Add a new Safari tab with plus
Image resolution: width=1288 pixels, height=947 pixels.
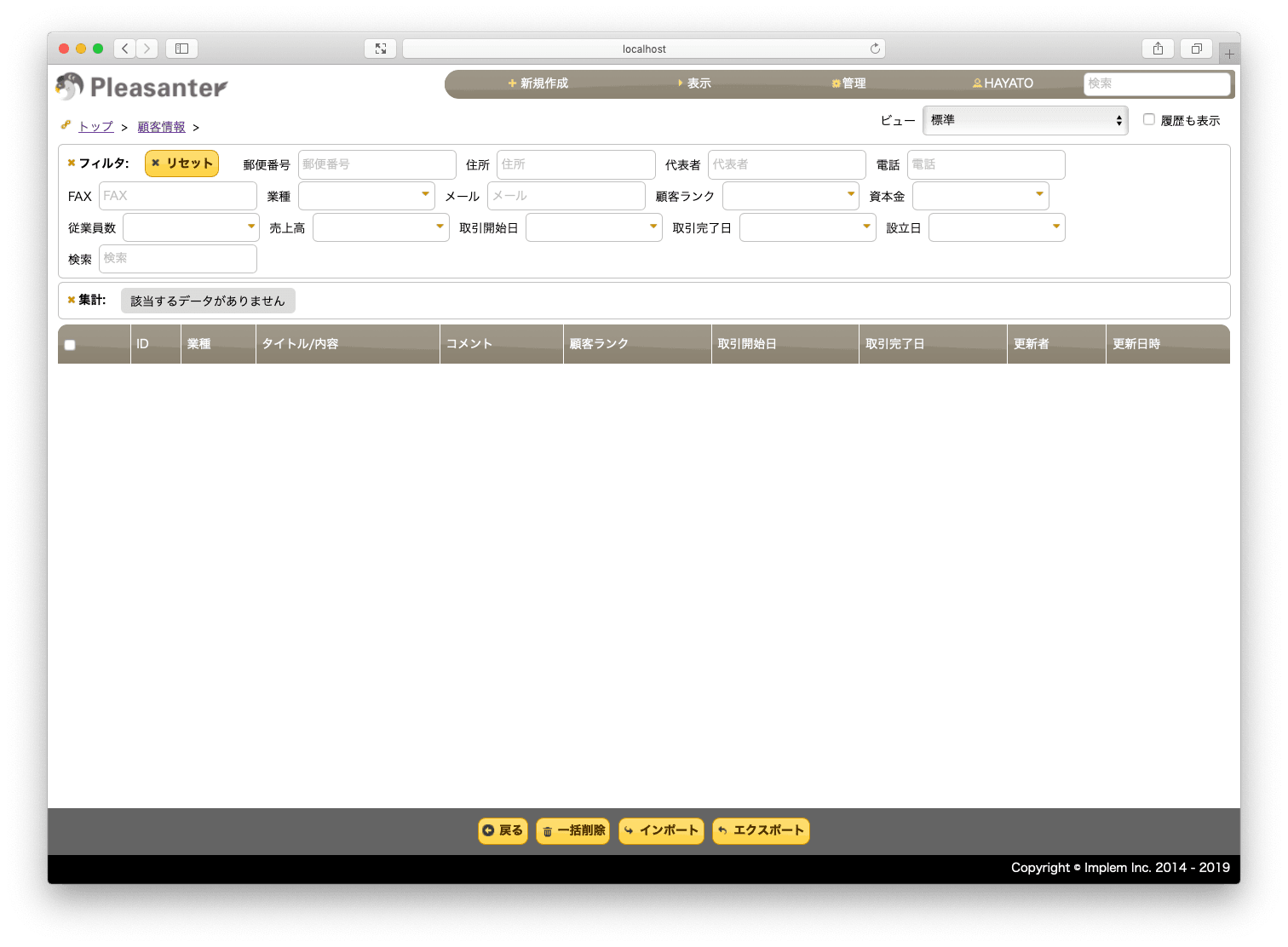click(x=1229, y=54)
